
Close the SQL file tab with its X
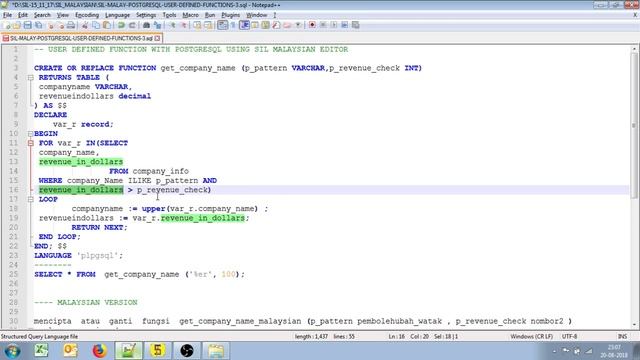(x=157, y=38)
